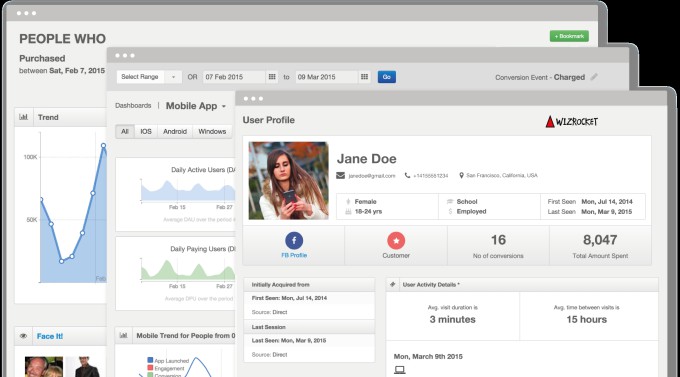The height and width of the screenshot is (377, 680).
Task: Click the laptop device icon under March 9th
Action: tap(400, 370)
